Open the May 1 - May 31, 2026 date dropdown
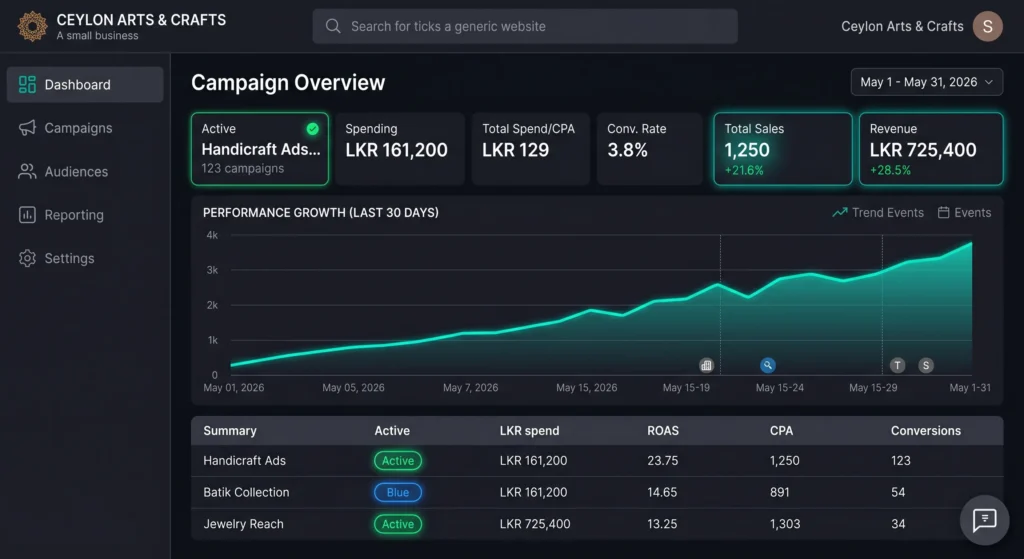This screenshot has height=559, width=1024. (927, 82)
